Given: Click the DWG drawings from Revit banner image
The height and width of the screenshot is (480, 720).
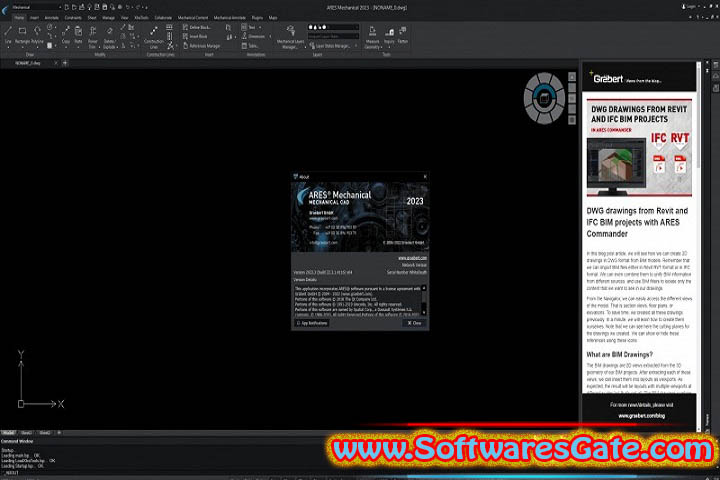Looking at the screenshot, I should pyautogui.click(x=639, y=147).
